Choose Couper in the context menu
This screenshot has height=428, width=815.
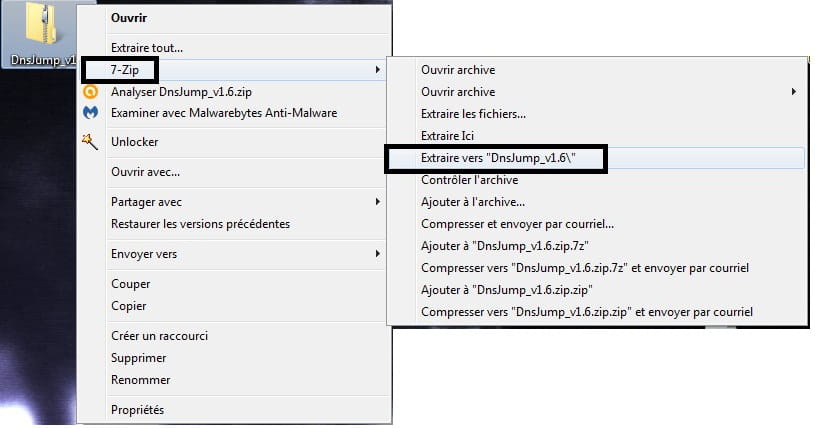point(130,284)
